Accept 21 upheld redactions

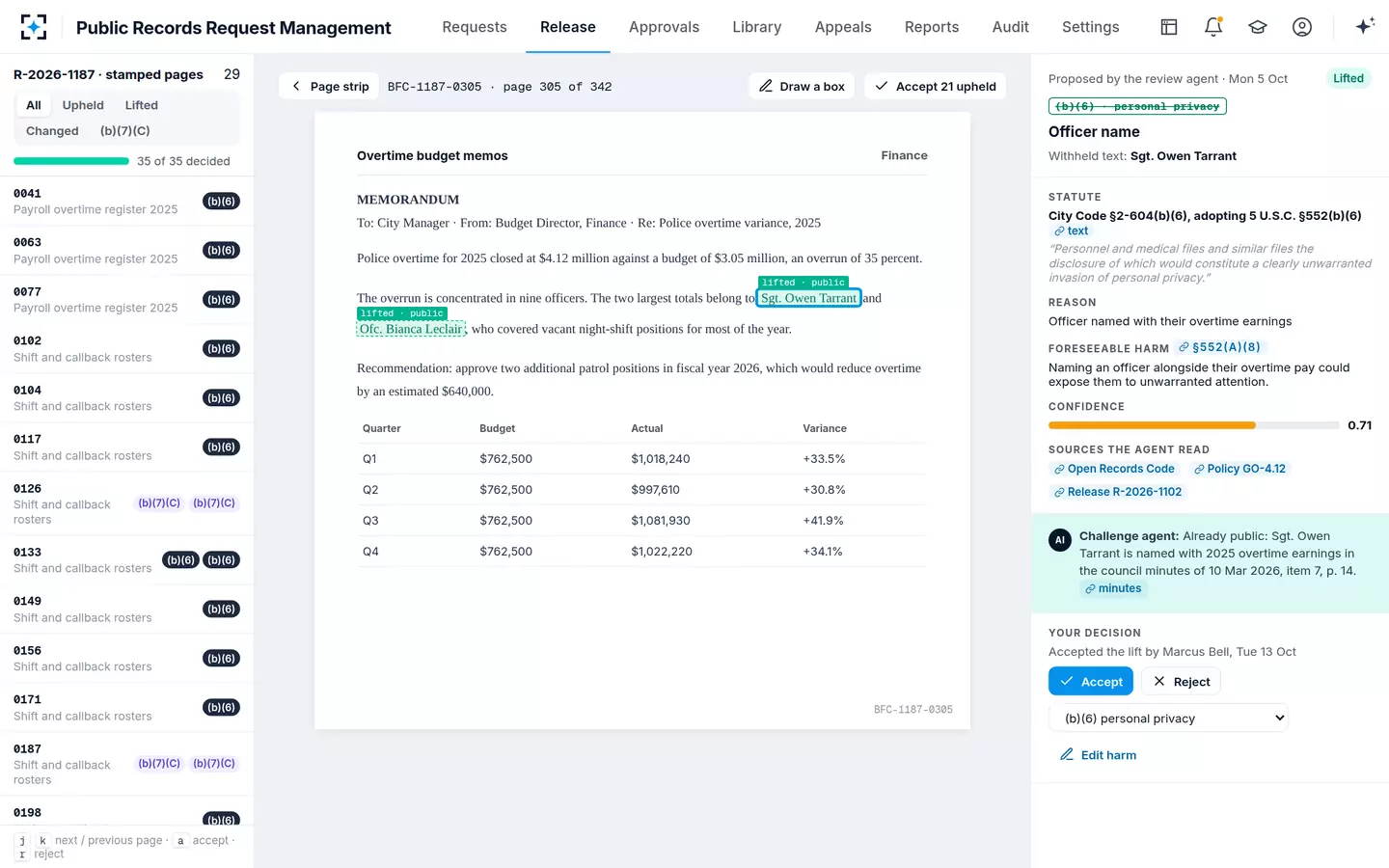point(936,86)
